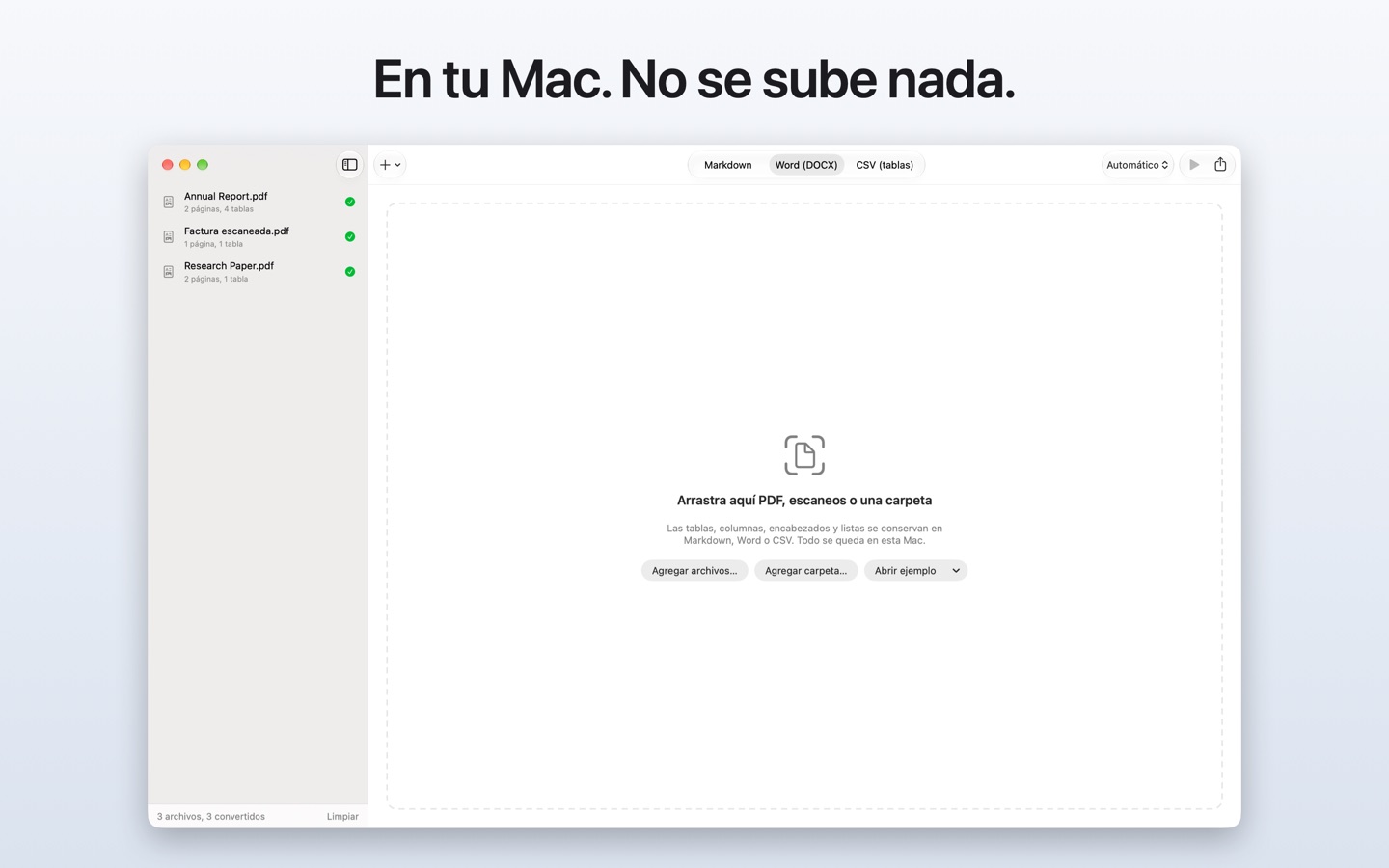The height and width of the screenshot is (868, 1389).
Task: Click the green zoom window button
Action: coord(203,165)
